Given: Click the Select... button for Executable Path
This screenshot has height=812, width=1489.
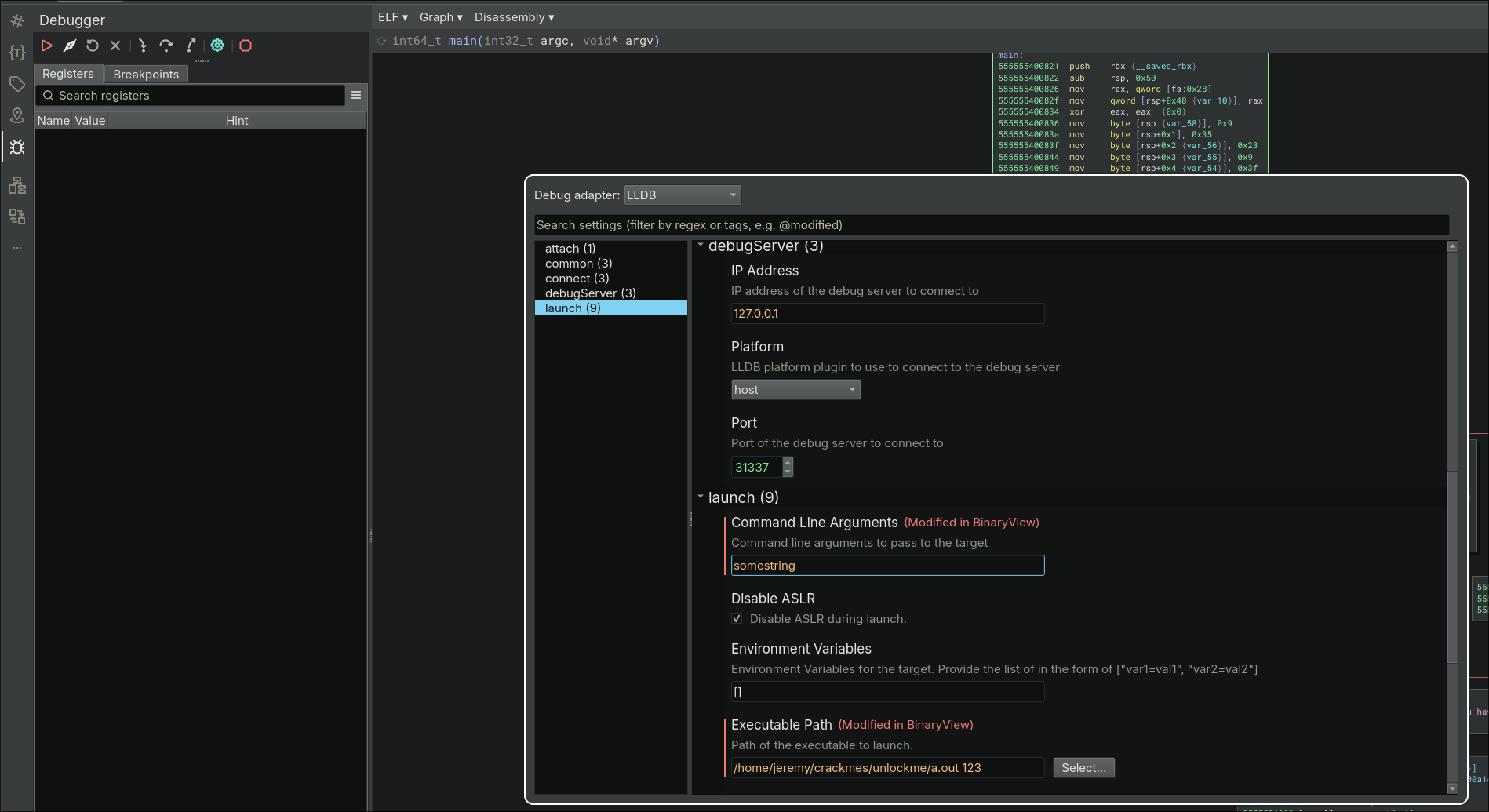Looking at the screenshot, I should click(x=1083, y=768).
